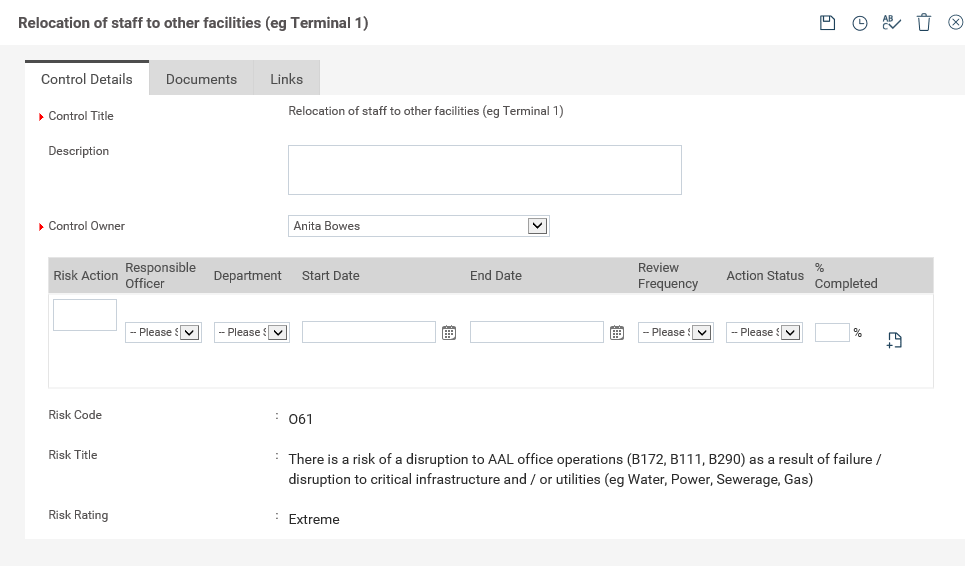Focus the % Completed input field
This screenshot has width=965, height=566.
(831, 332)
